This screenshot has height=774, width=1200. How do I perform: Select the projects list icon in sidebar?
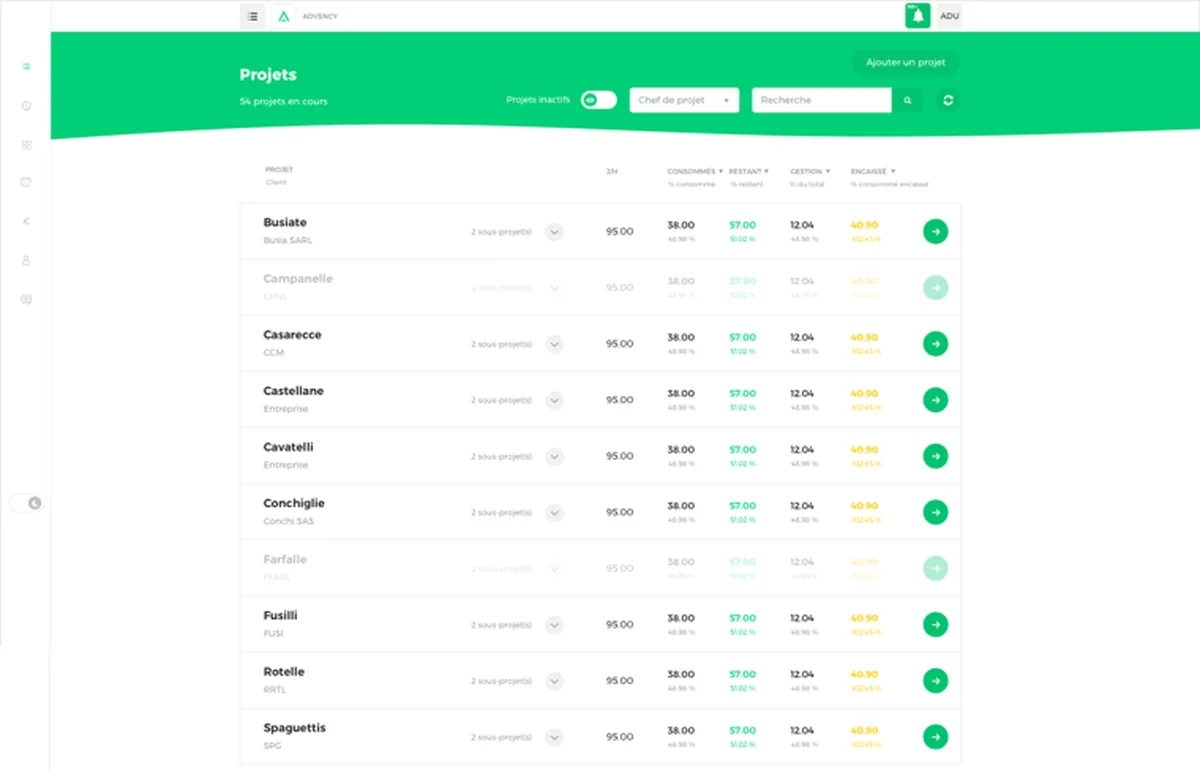(x=26, y=66)
